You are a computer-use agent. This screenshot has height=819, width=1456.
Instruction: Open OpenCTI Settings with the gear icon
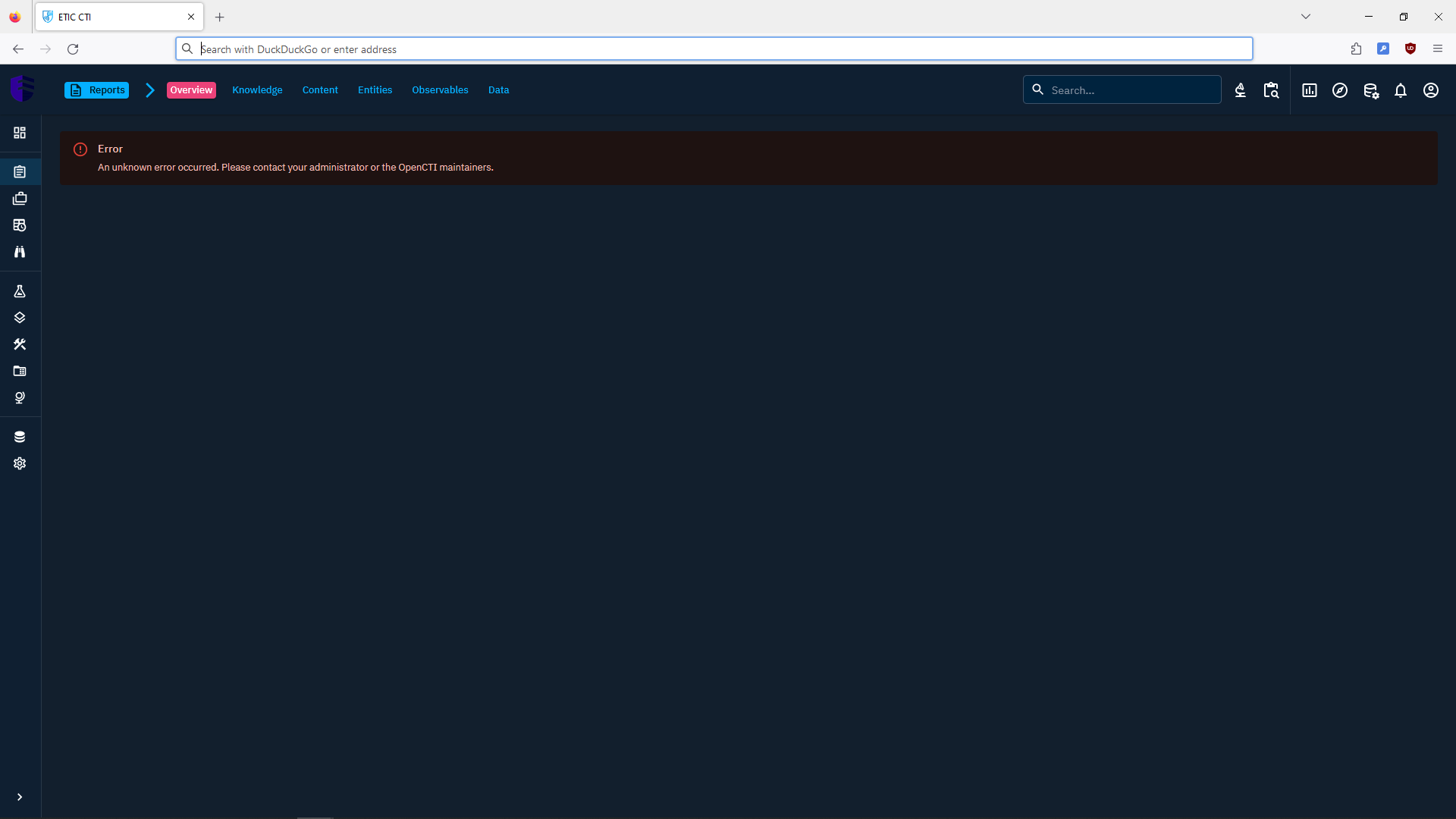[x=20, y=463]
